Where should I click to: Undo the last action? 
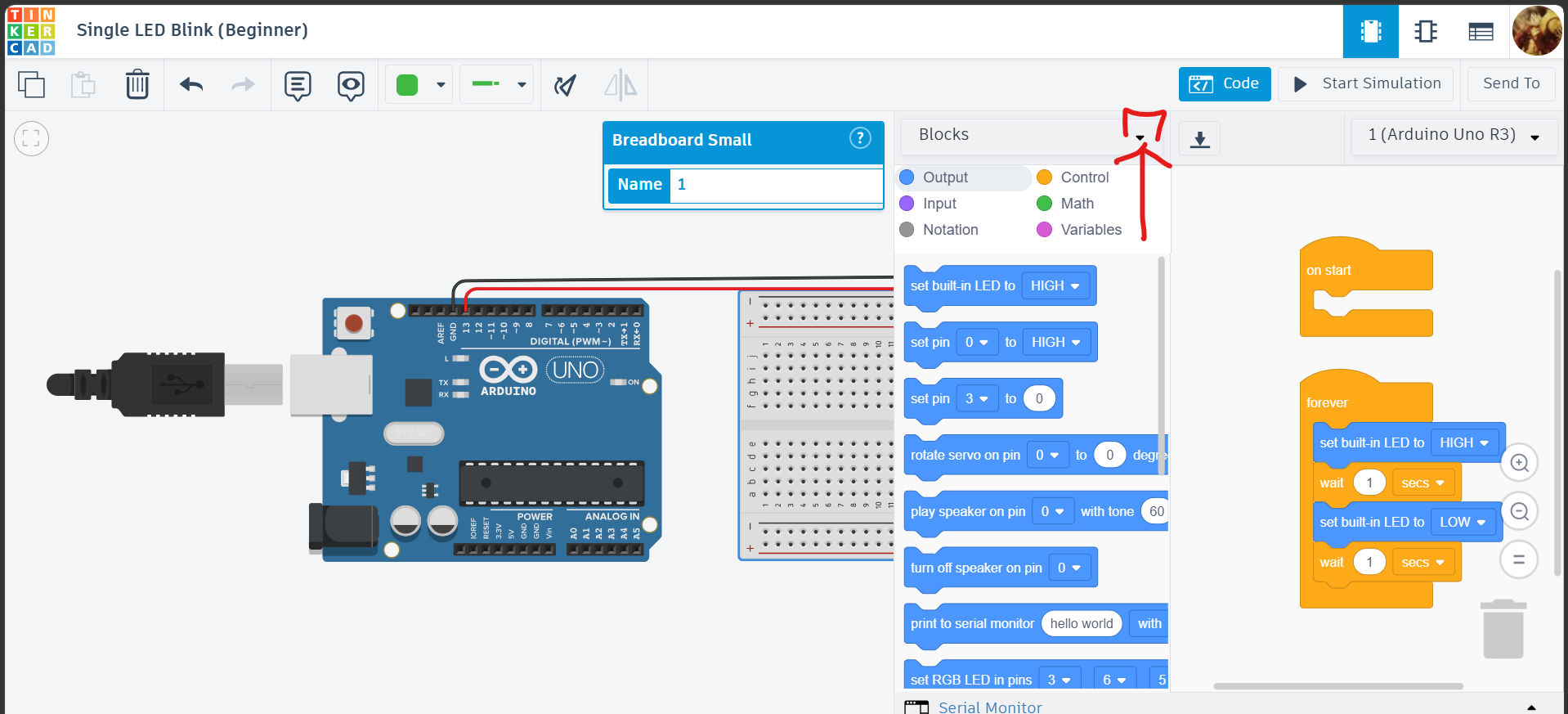click(191, 84)
